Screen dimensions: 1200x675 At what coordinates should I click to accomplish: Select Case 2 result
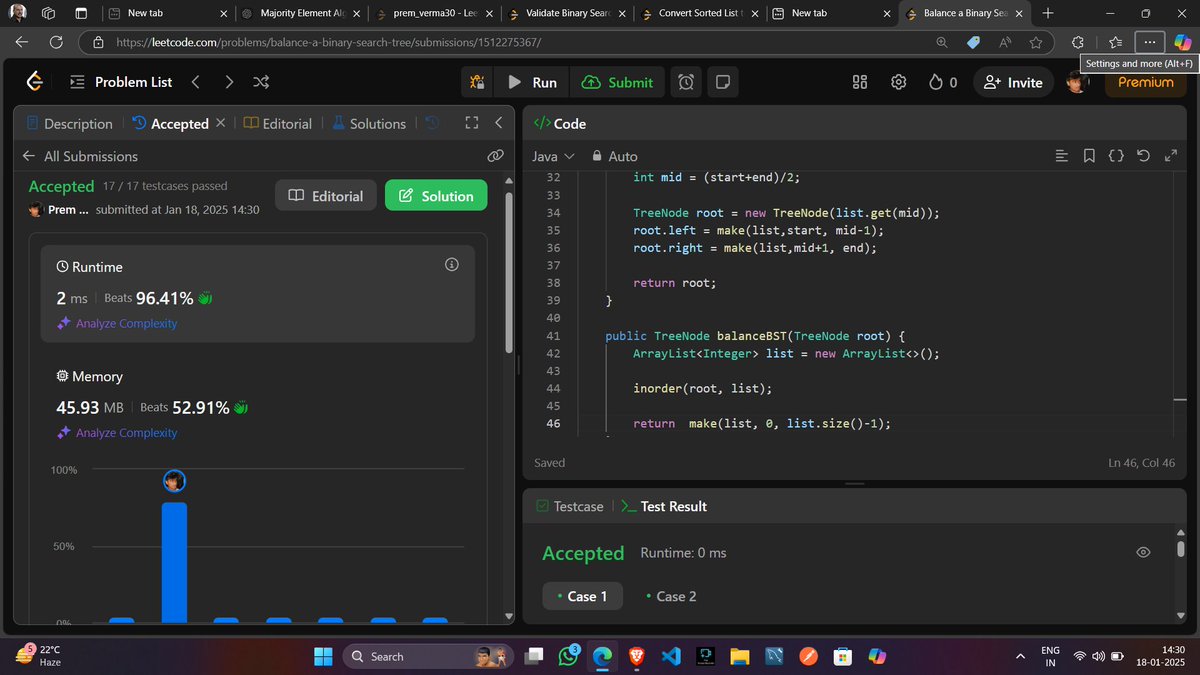pyautogui.click(x=671, y=596)
